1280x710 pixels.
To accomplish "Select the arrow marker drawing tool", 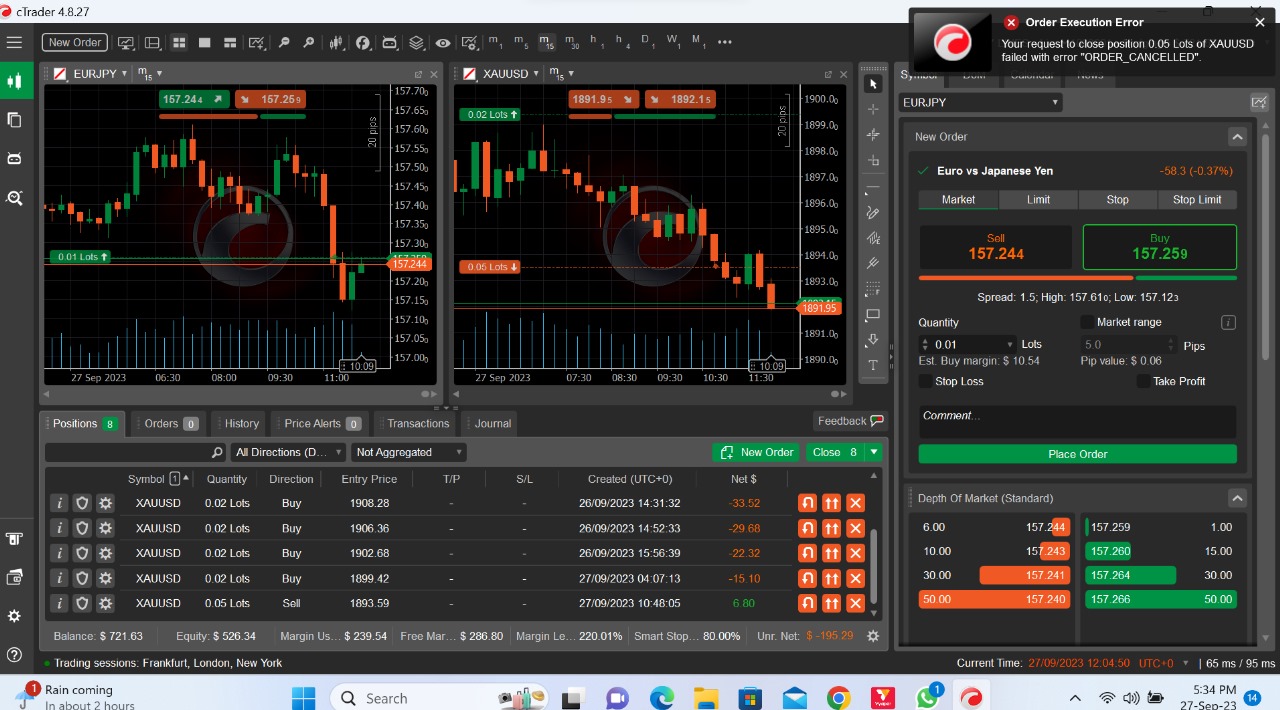I will point(873,340).
